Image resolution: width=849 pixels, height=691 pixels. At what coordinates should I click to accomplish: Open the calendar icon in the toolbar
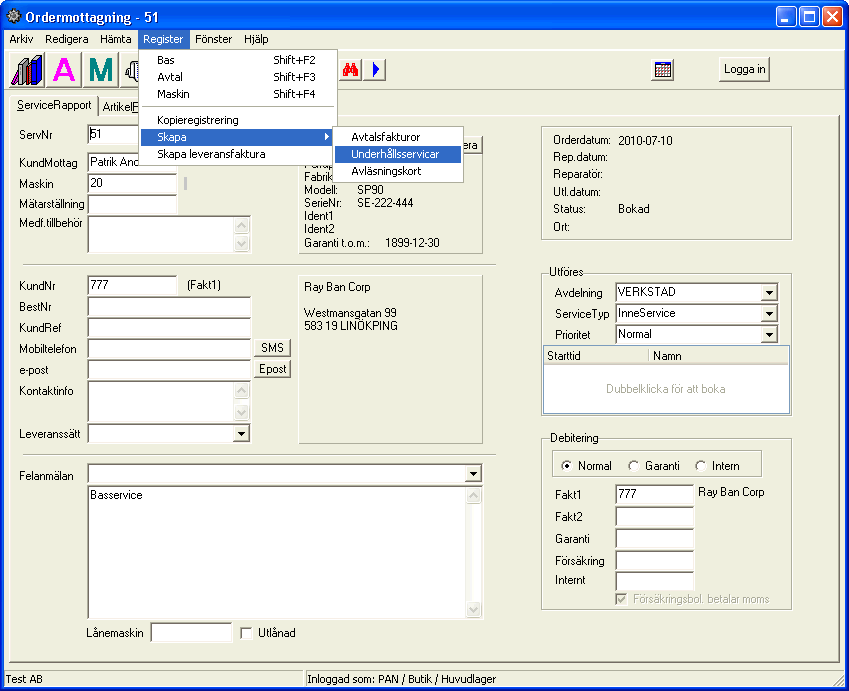(x=663, y=70)
